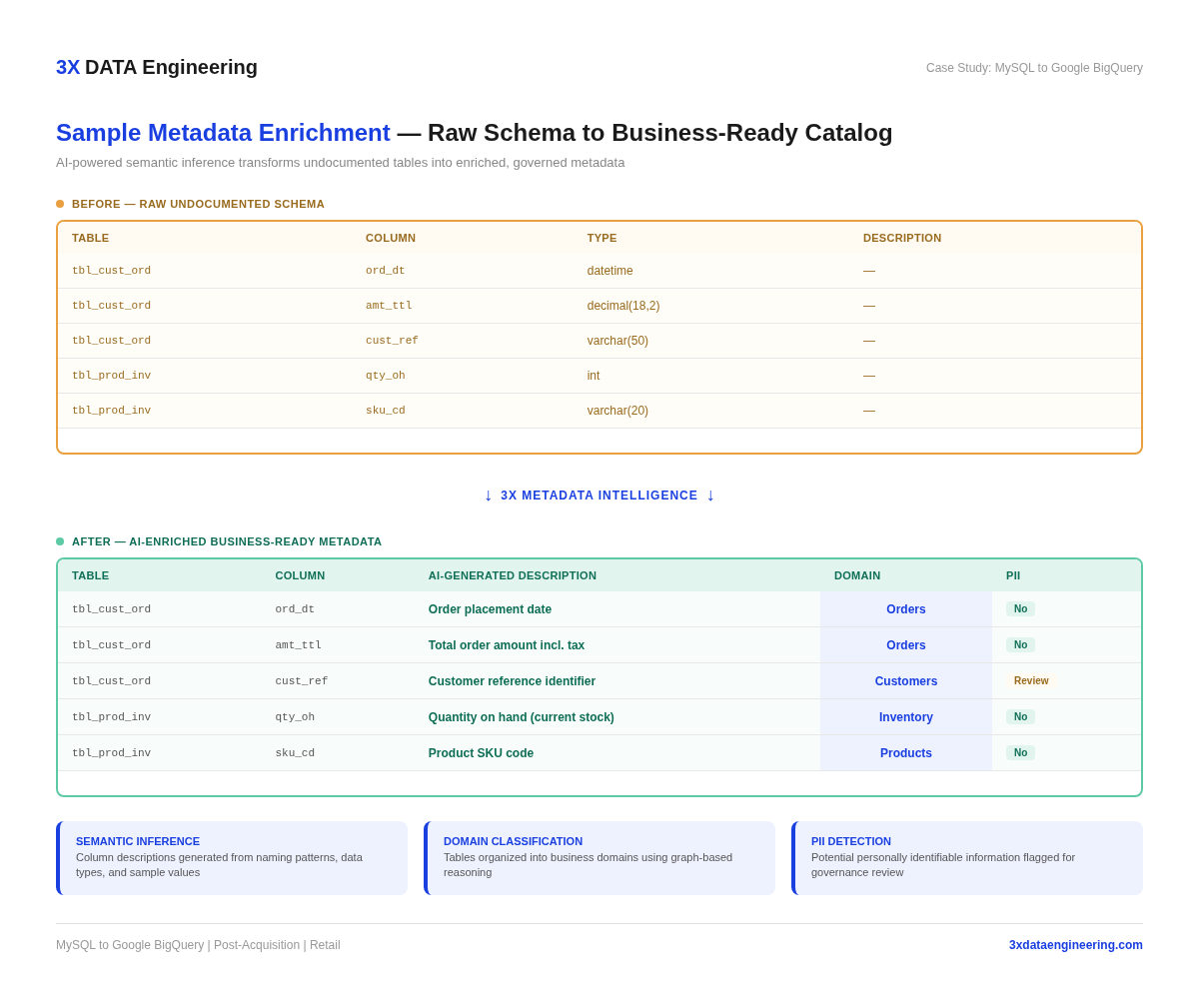1199x1008 pixels.
Task: Click the cust_ref cell in After table
Action: (x=302, y=681)
